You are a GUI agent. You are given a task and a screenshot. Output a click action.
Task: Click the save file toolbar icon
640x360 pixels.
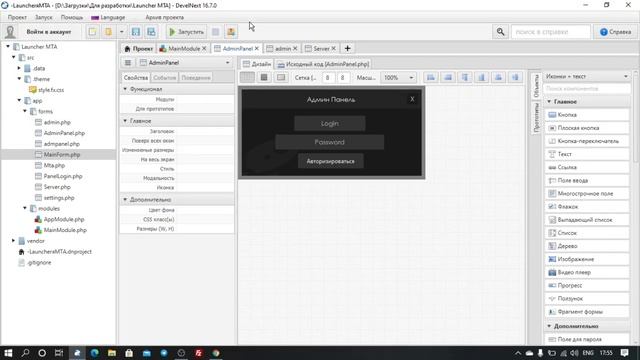136,32
